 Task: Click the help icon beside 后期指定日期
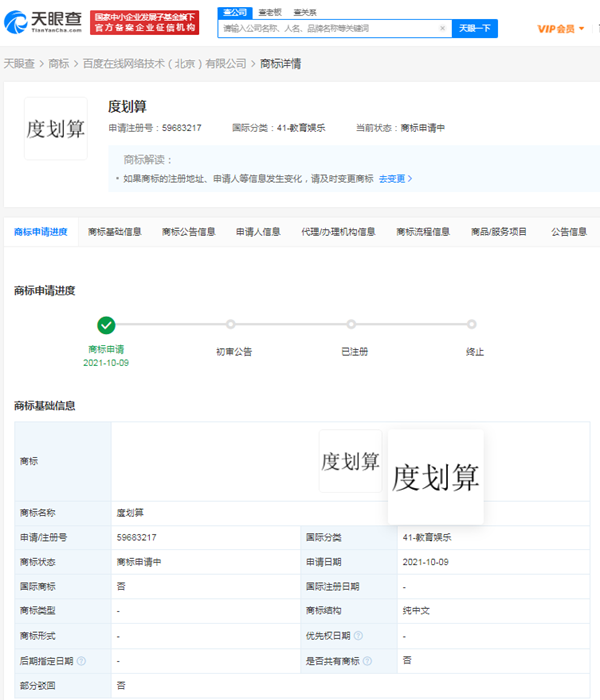coord(81,661)
